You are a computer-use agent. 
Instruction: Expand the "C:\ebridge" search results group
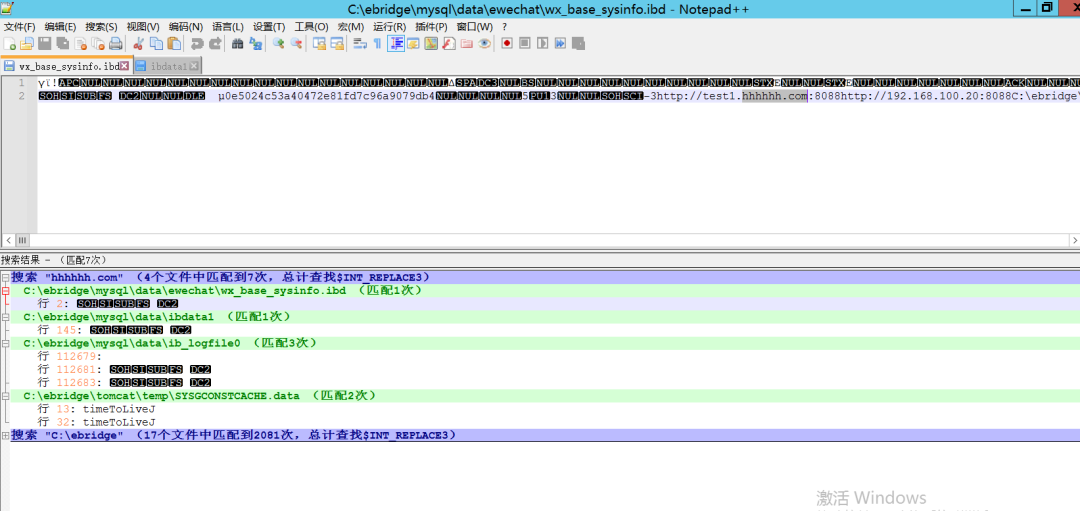tap(6, 435)
